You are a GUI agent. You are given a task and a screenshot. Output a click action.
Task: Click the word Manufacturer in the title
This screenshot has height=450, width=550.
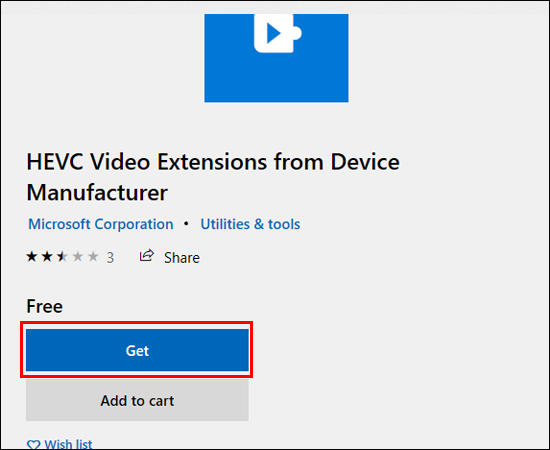(x=97, y=193)
